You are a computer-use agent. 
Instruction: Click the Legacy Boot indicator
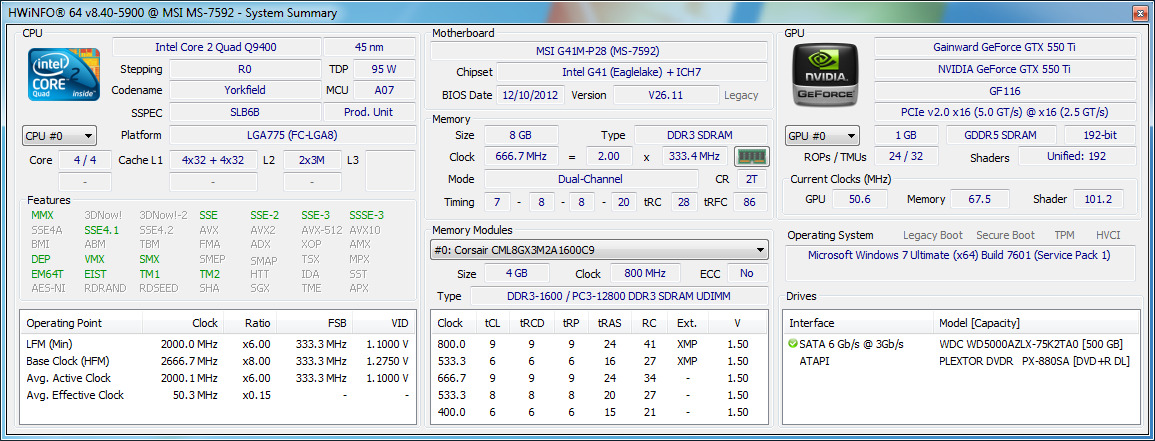click(933, 236)
